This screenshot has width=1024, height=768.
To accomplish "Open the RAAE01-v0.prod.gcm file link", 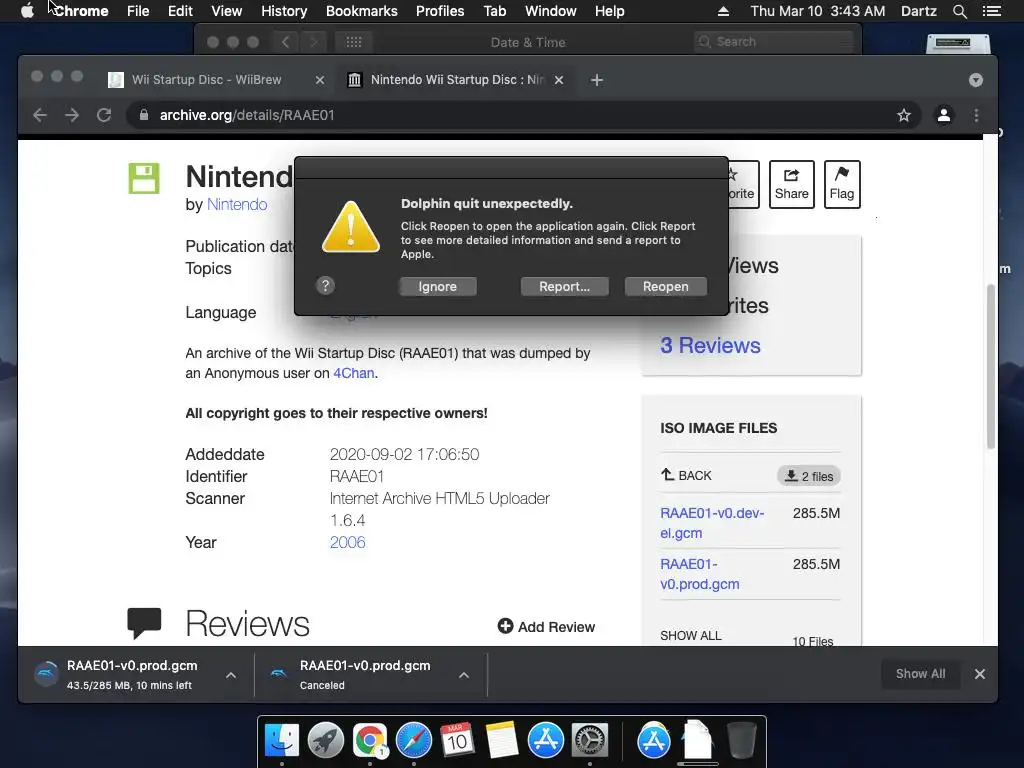I will click(x=699, y=574).
